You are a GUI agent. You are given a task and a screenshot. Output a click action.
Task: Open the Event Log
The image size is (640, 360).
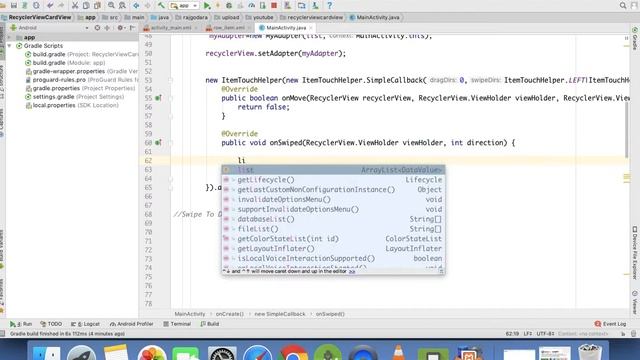coord(610,324)
